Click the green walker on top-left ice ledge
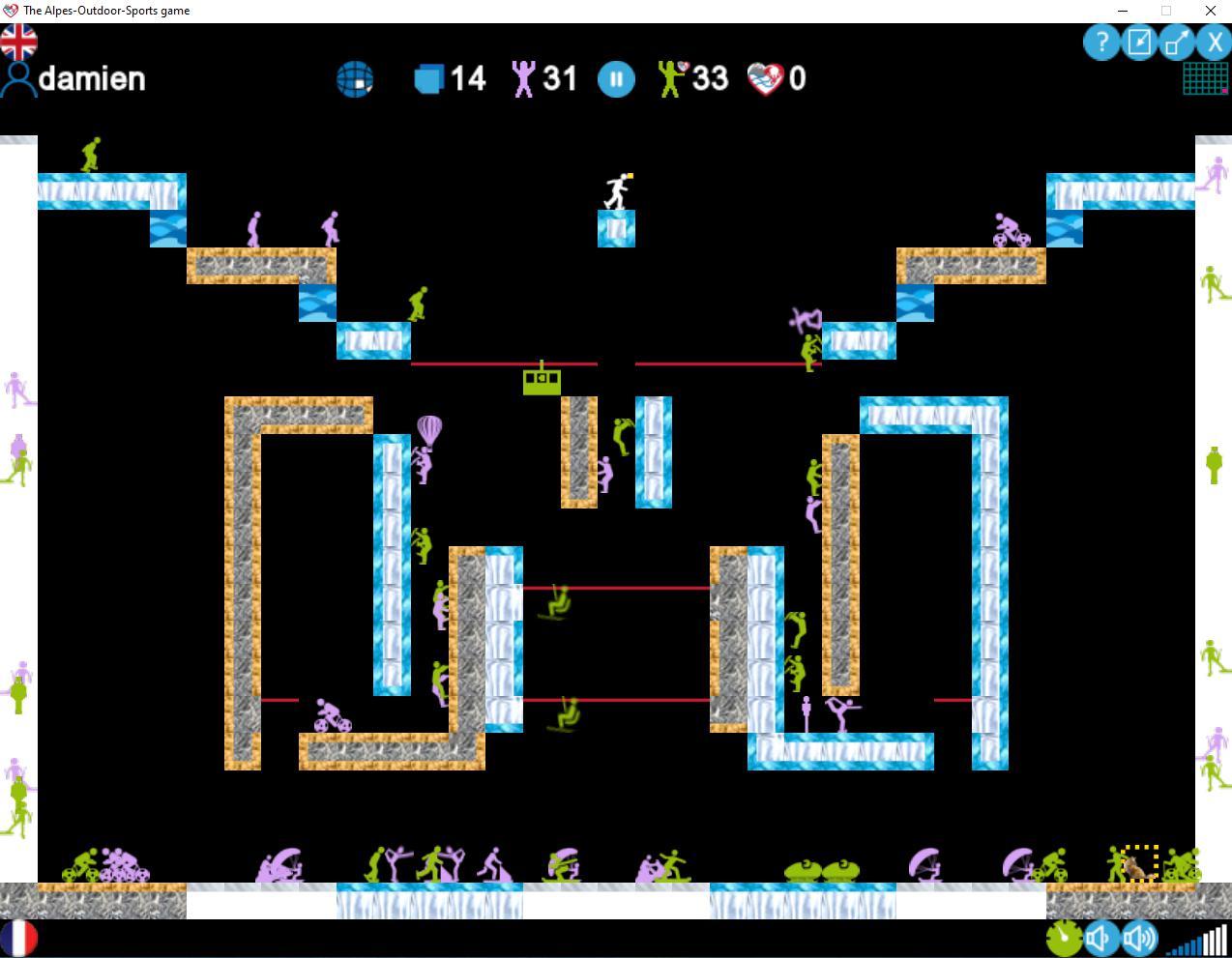Screen dimensions: 1232x958 click(x=90, y=155)
